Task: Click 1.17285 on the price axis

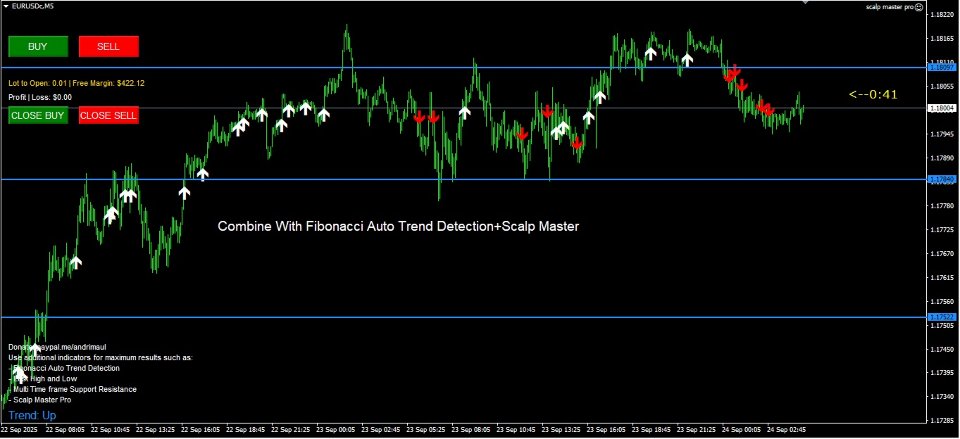Action: pyautogui.click(x=942, y=421)
